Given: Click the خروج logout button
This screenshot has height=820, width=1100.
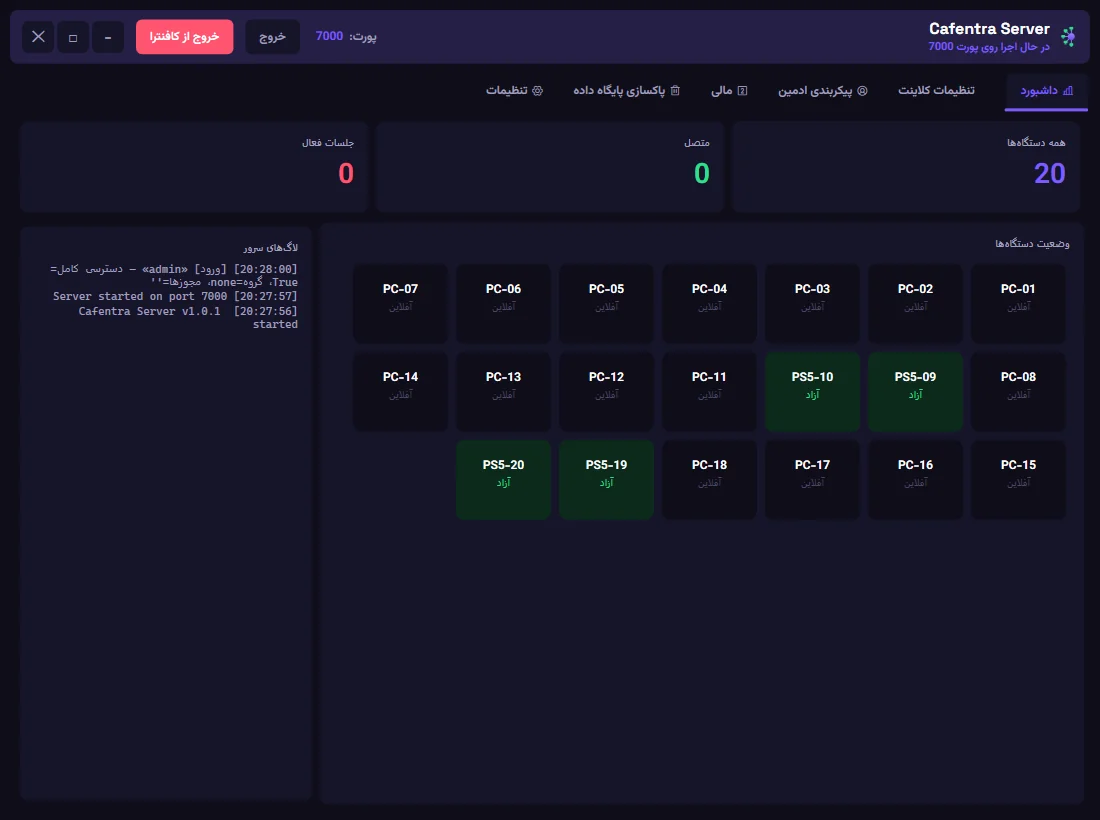Looking at the screenshot, I should point(272,36).
